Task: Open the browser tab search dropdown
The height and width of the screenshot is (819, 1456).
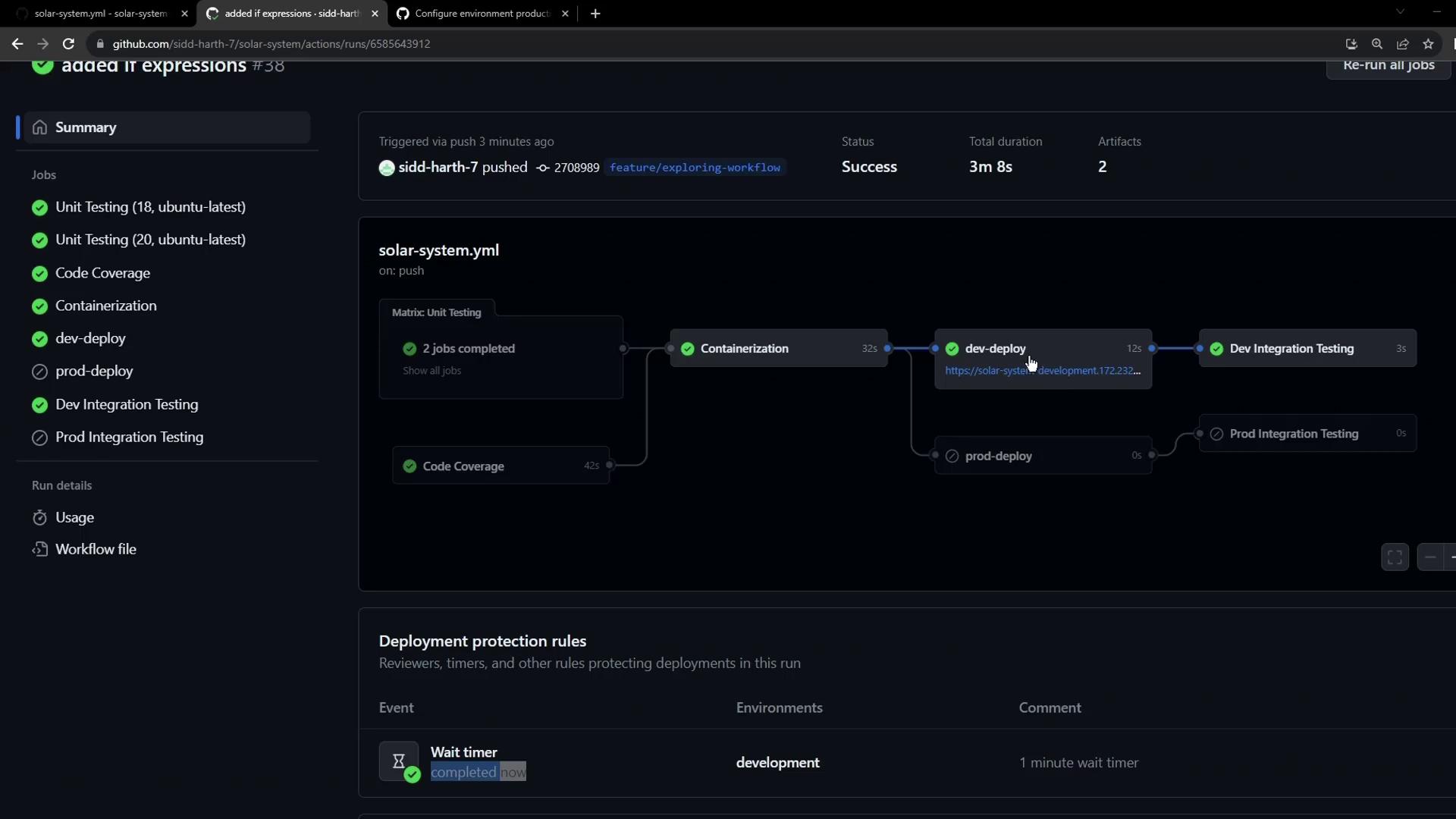Action: tap(1400, 12)
